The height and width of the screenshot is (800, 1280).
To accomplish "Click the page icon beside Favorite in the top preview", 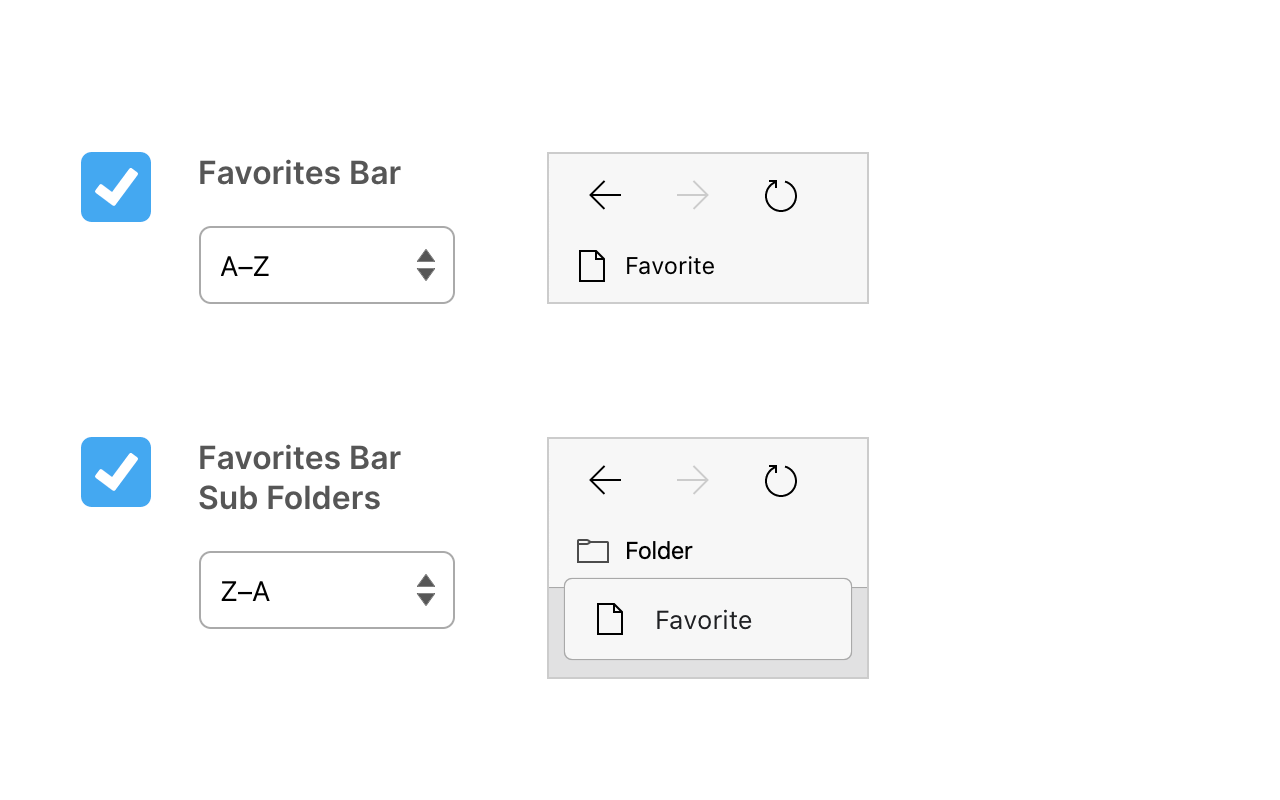I will [592, 266].
